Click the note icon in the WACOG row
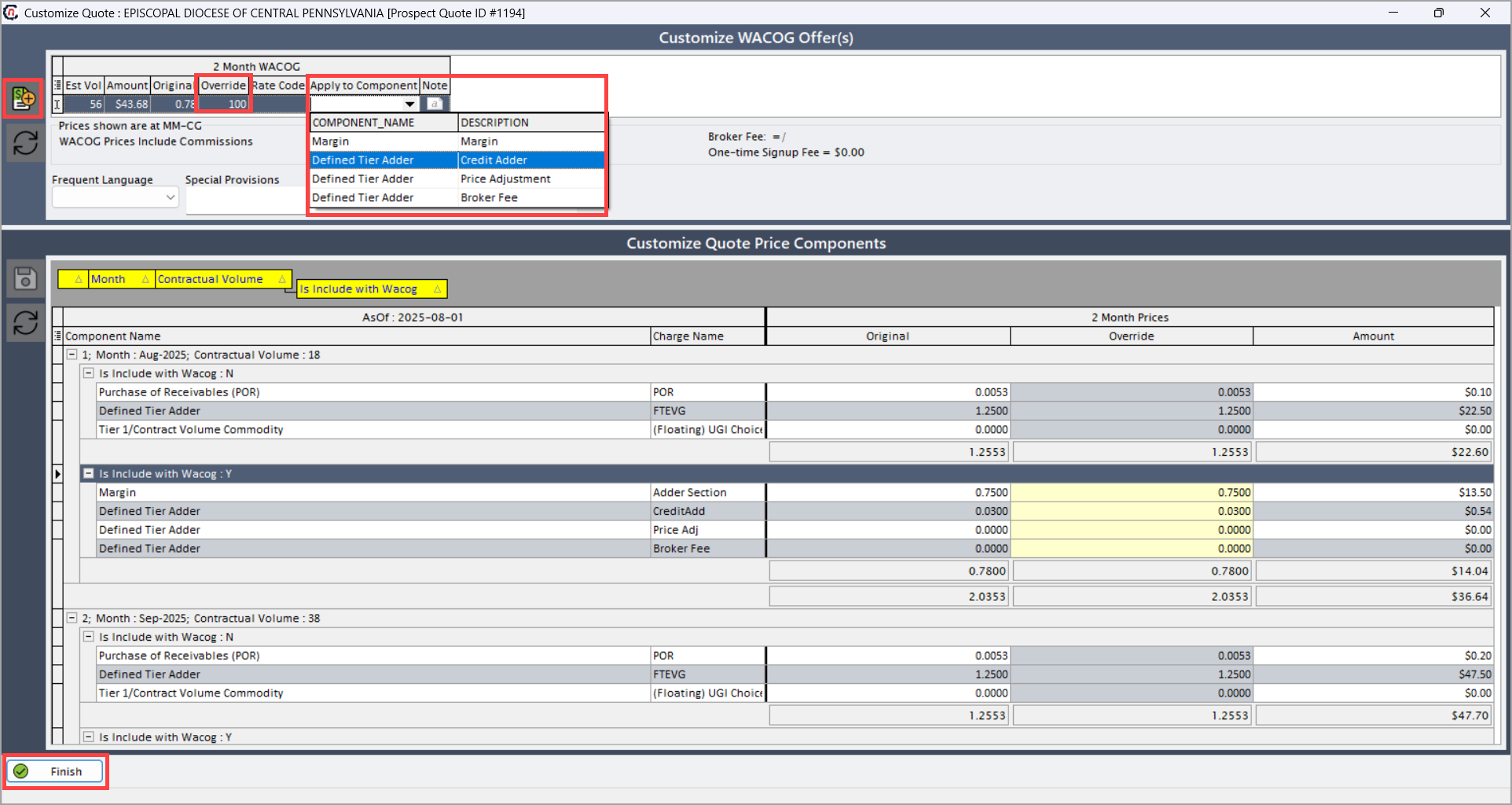The height and width of the screenshot is (805, 1512). (434, 104)
